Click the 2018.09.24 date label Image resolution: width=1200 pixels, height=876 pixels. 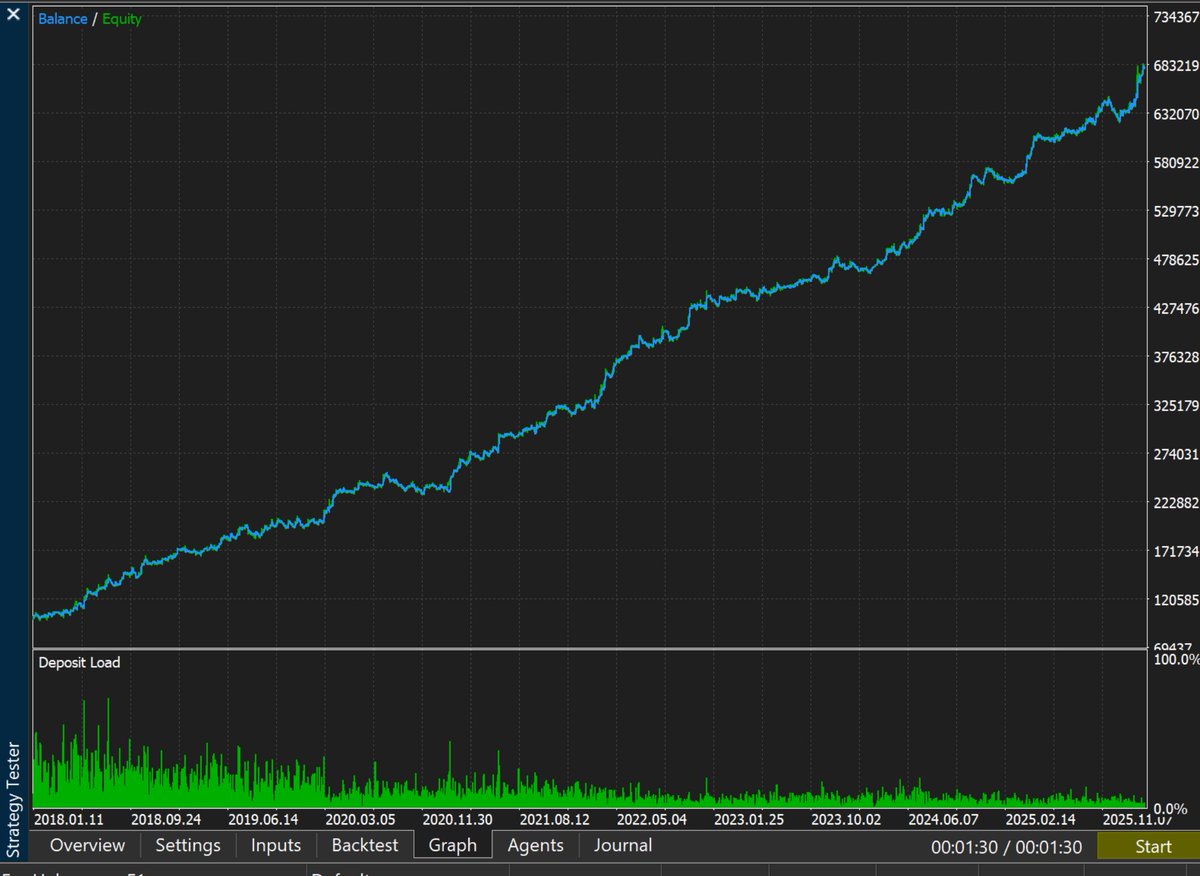[x=165, y=819]
